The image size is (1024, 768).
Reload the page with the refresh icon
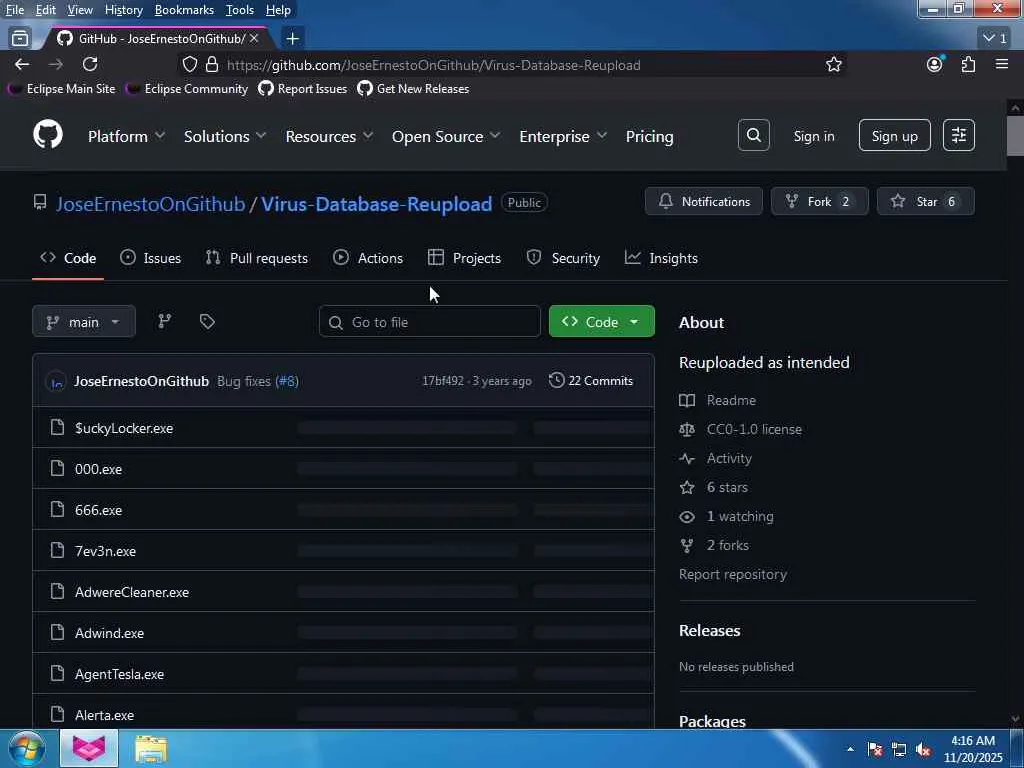90,64
